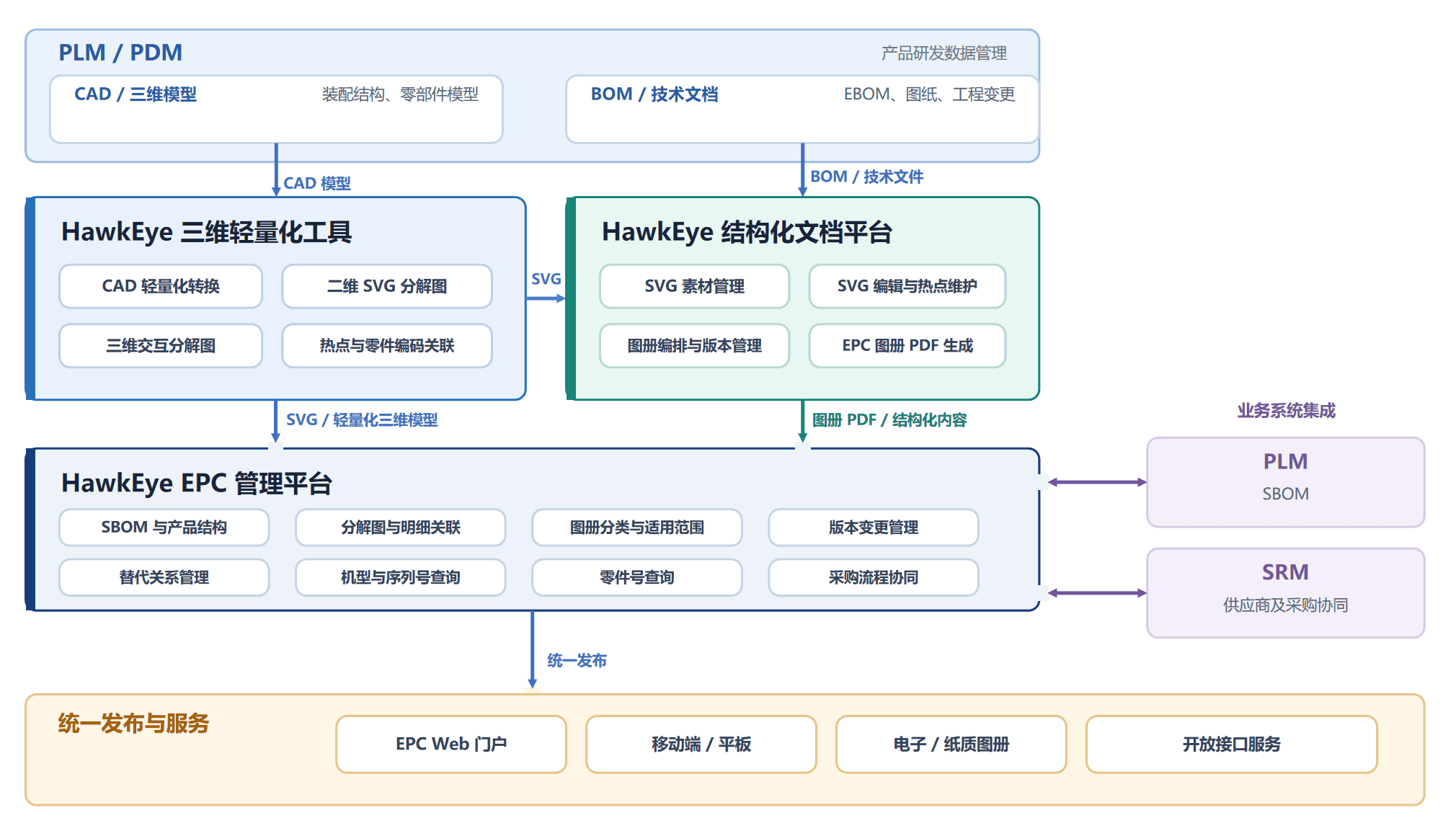The height and width of the screenshot is (823, 1456).
Task: Click the SVG / 轻量化三维模型 label
Action: pyautogui.click(x=362, y=419)
